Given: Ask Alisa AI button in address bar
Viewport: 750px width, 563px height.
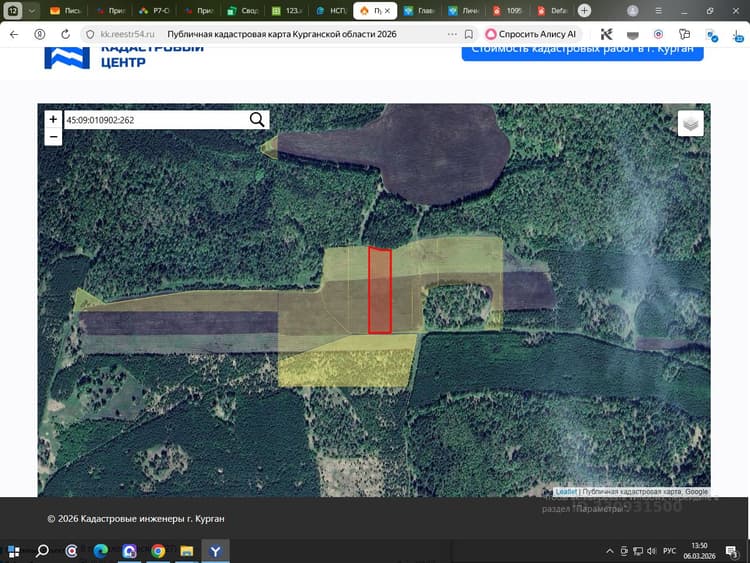Looking at the screenshot, I should click(531, 34).
